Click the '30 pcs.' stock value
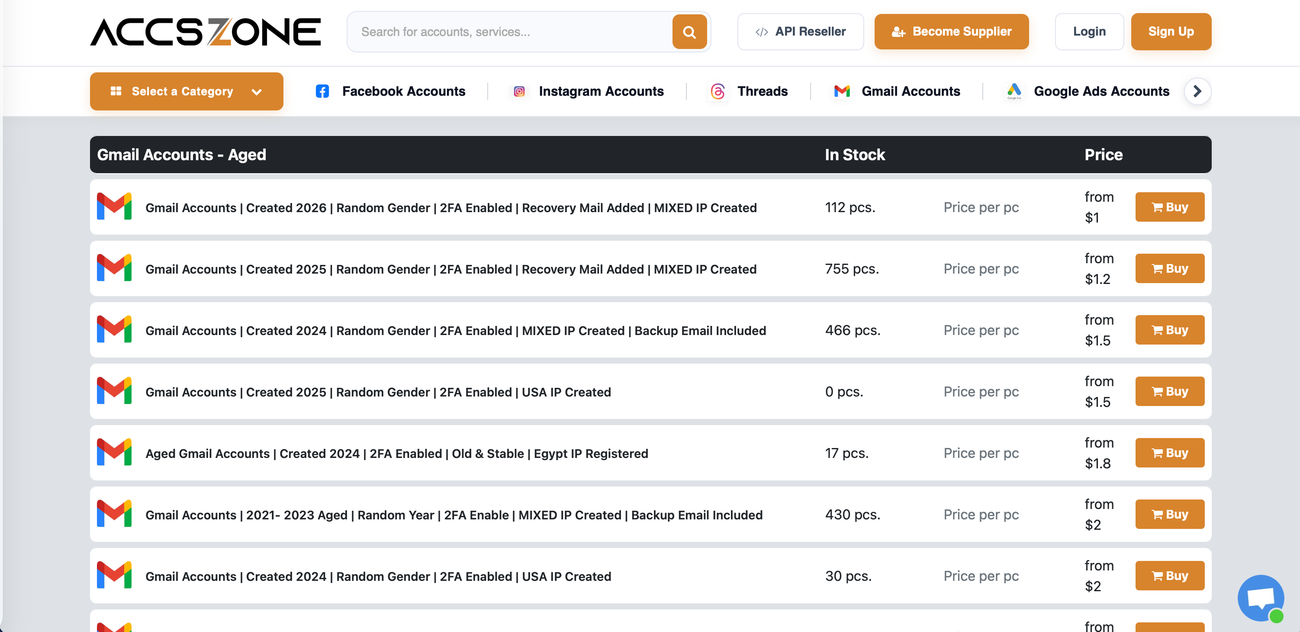1300x632 pixels. click(x=848, y=577)
